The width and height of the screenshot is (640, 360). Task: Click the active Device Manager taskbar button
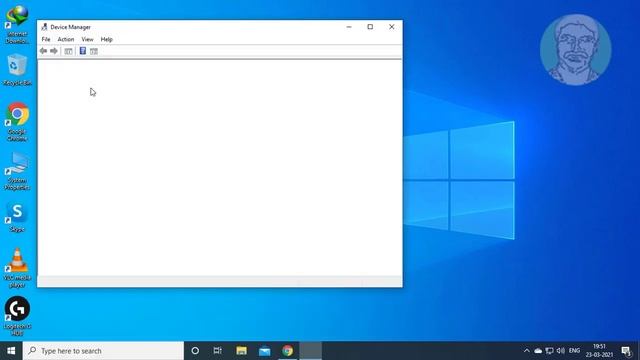click(x=311, y=351)
